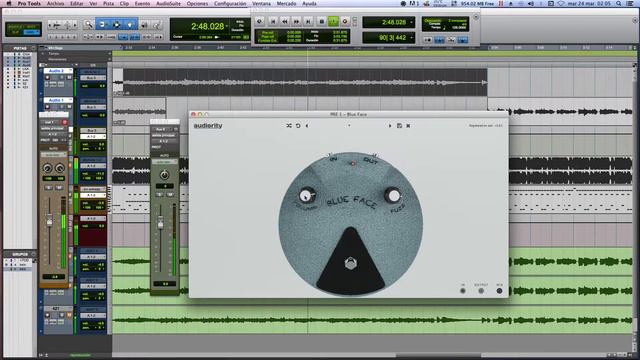This screenshot has height=360, width=640.
Task: Open the Ayuda menu
Action: (309, 3)
